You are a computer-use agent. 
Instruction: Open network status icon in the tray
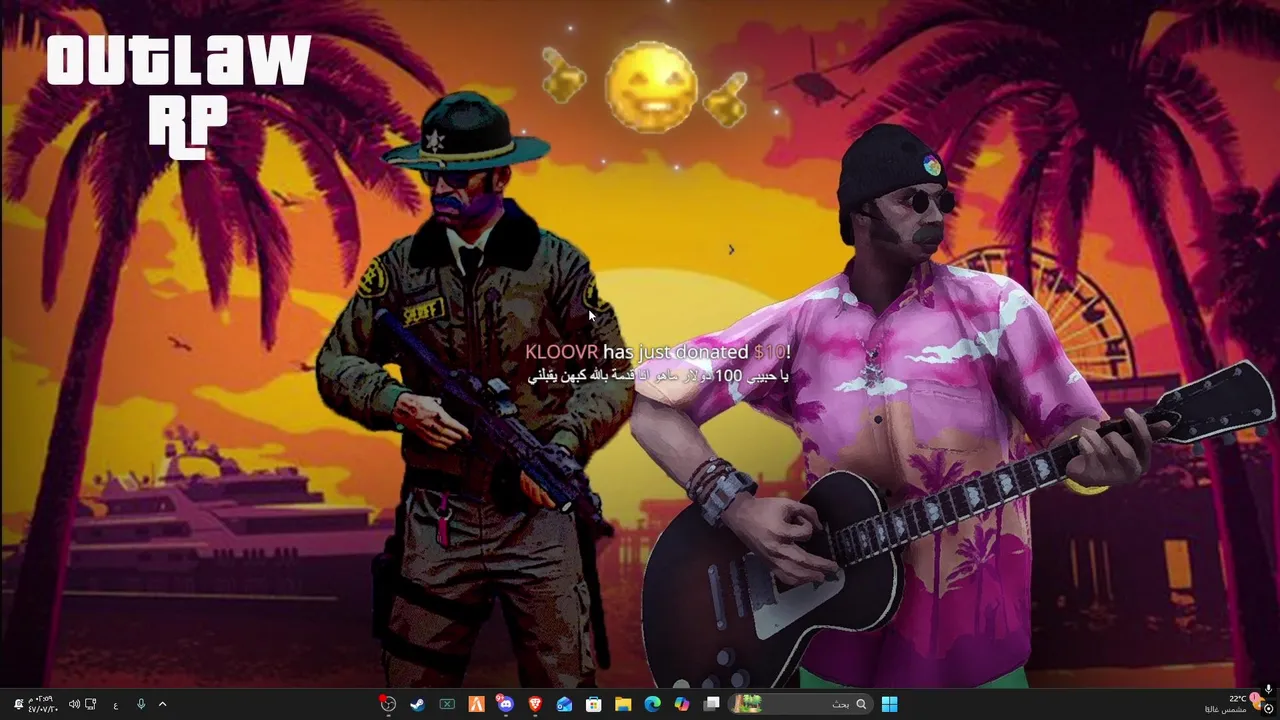coord(91,704)
